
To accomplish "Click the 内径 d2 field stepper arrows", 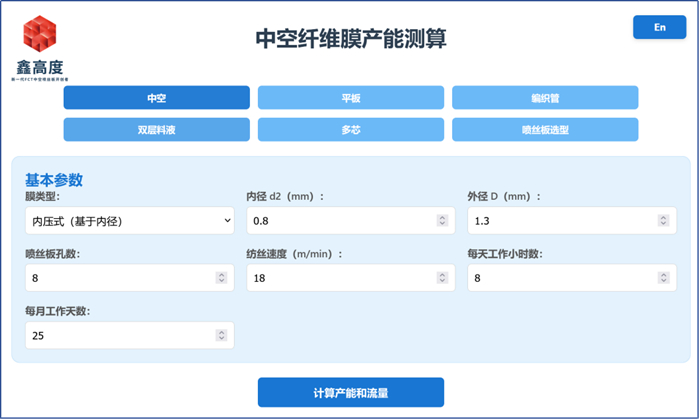I will [x=442, y=220].
